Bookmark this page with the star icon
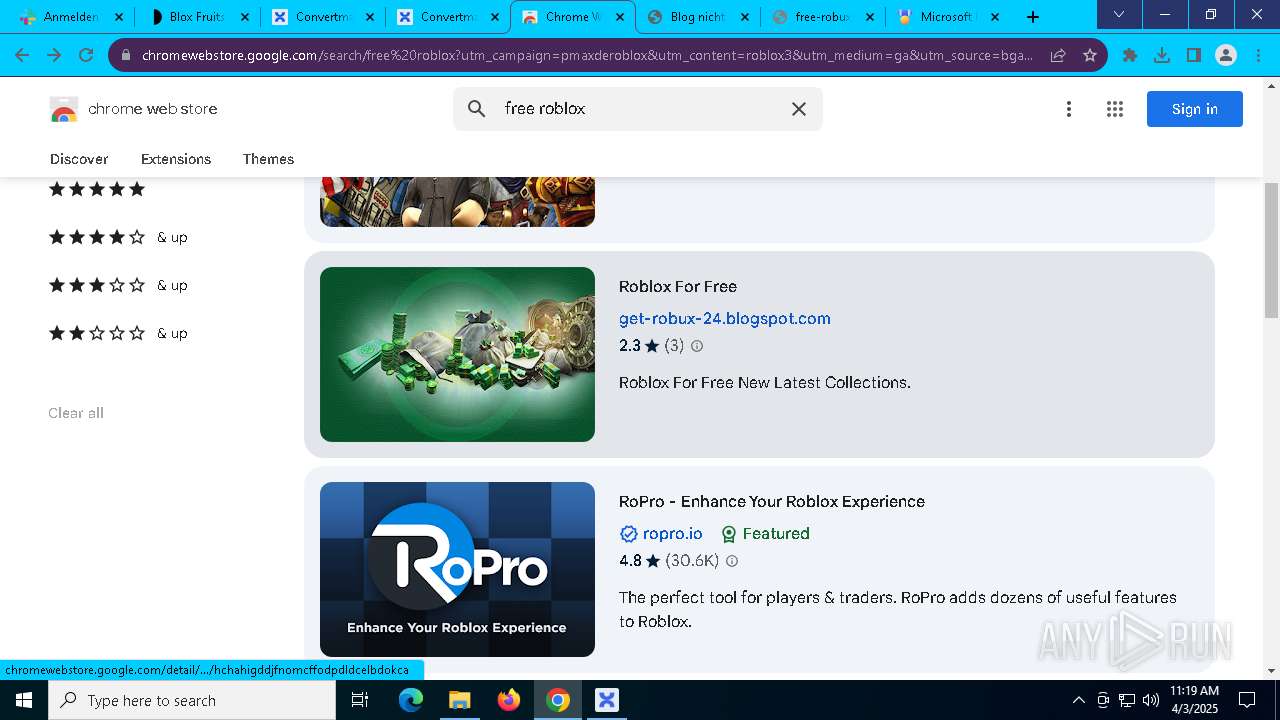The image size is (1280, 720). [1090, 55]
